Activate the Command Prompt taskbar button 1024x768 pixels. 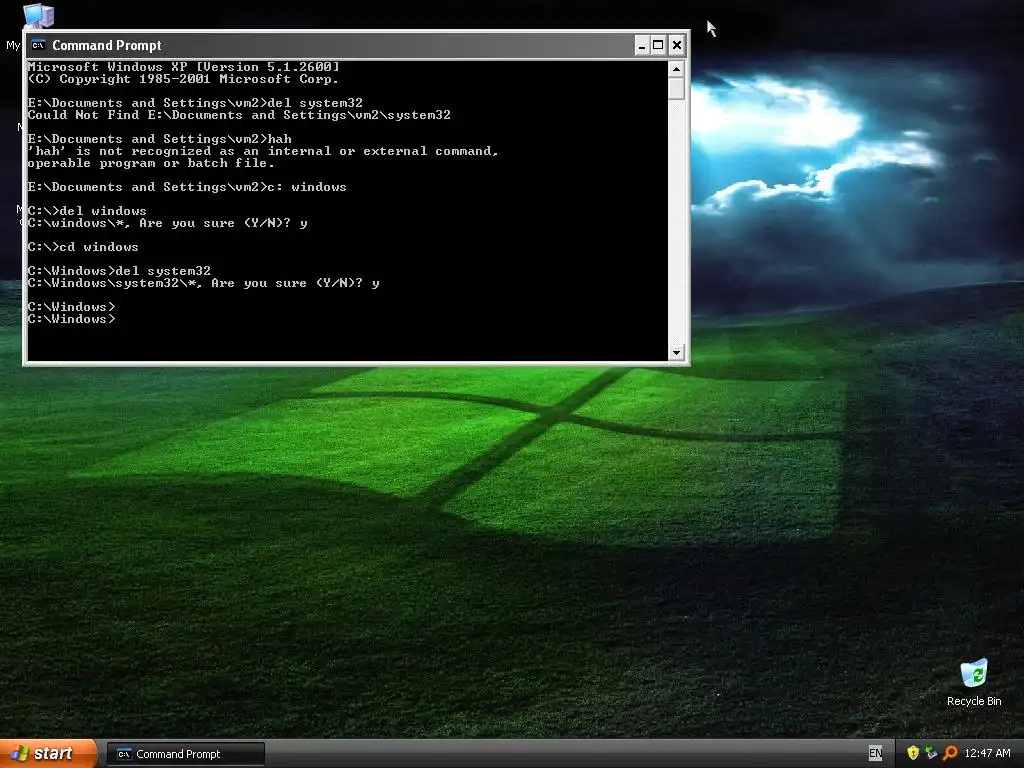click(x=185, y=754)
